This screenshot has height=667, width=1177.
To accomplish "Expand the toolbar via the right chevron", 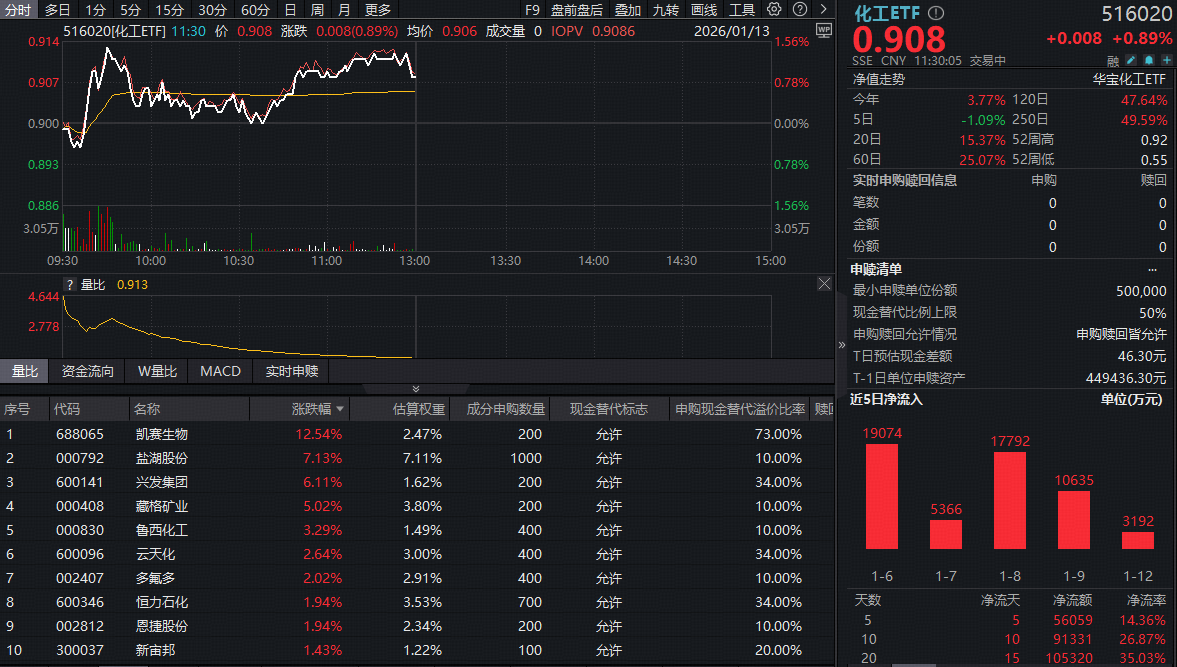I will click(823, 9).
